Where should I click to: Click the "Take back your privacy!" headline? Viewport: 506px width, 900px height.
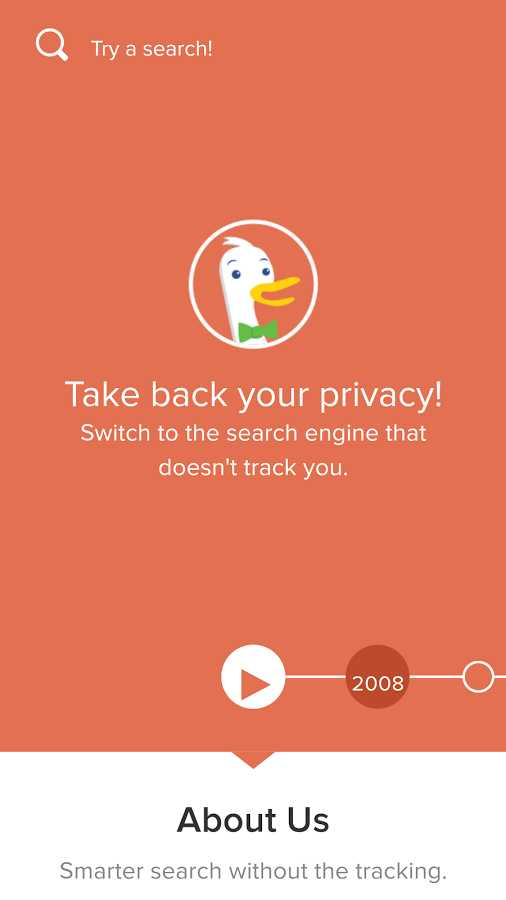coord(253,394)
